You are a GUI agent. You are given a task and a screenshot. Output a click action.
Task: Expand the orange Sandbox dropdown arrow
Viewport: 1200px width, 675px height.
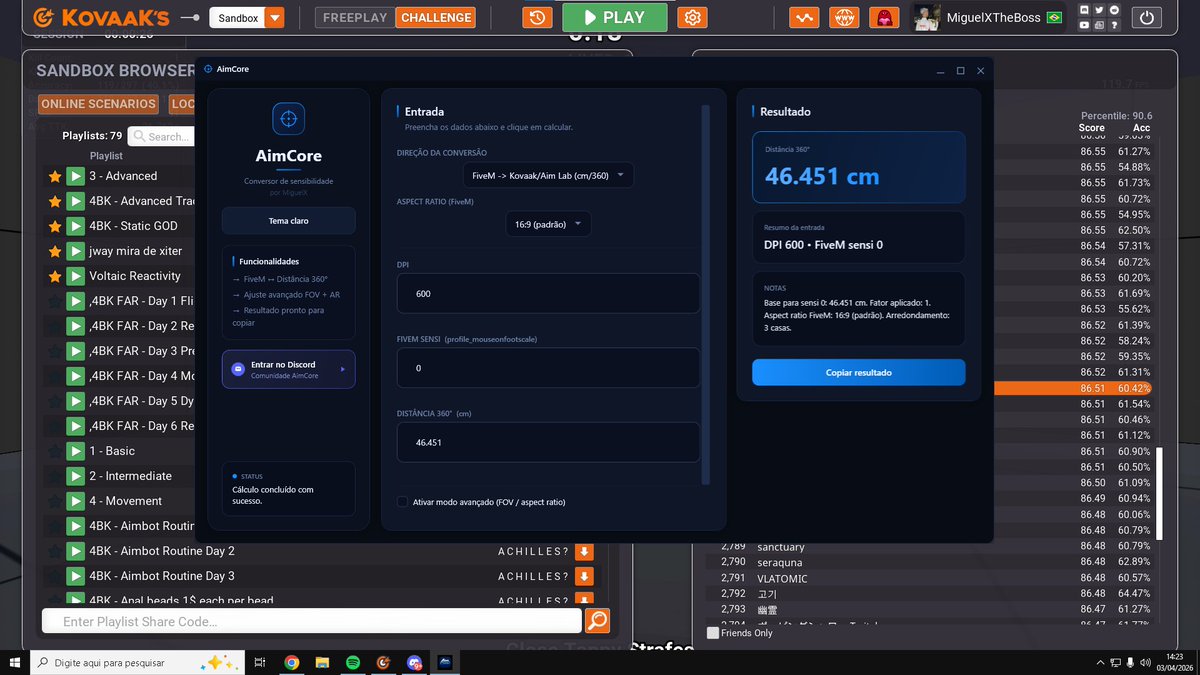coord(275,17)
